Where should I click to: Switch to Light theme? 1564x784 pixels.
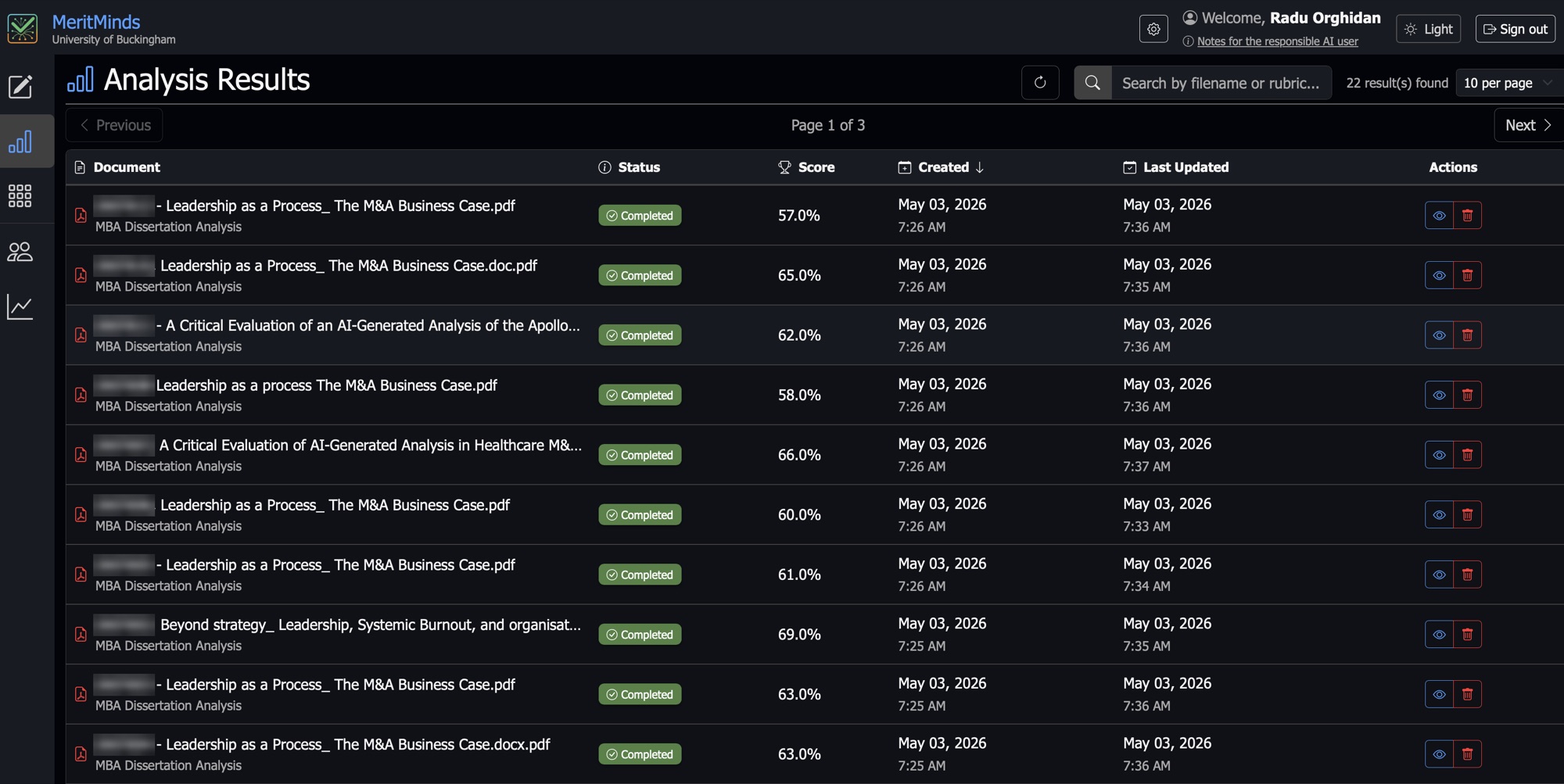click(x=1429, y=29)
